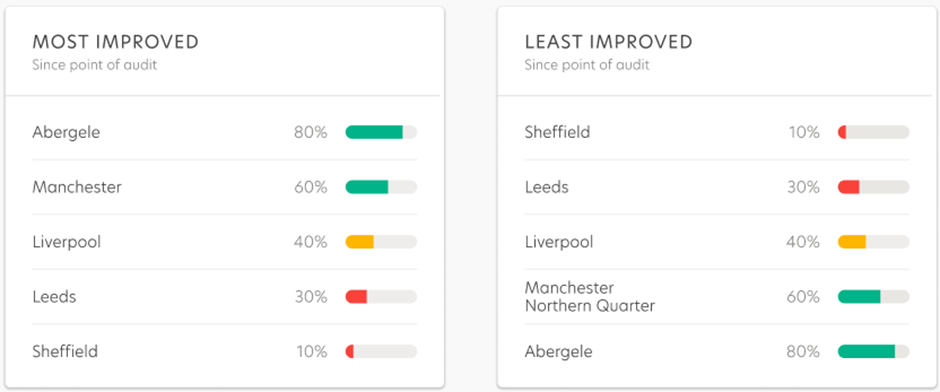The width and height of the screenshot is (940, 392).
Task: Click 'Since point of audit' under Least Improved
Action: 587,65
